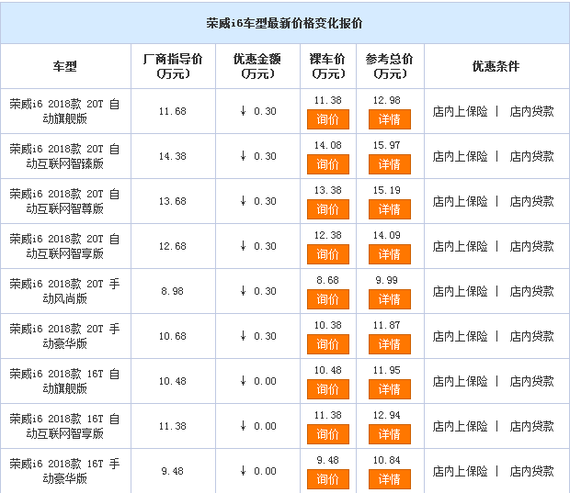Click 店内贷款 in 16T 自动旗舰版 row

(x=532, y=381)
